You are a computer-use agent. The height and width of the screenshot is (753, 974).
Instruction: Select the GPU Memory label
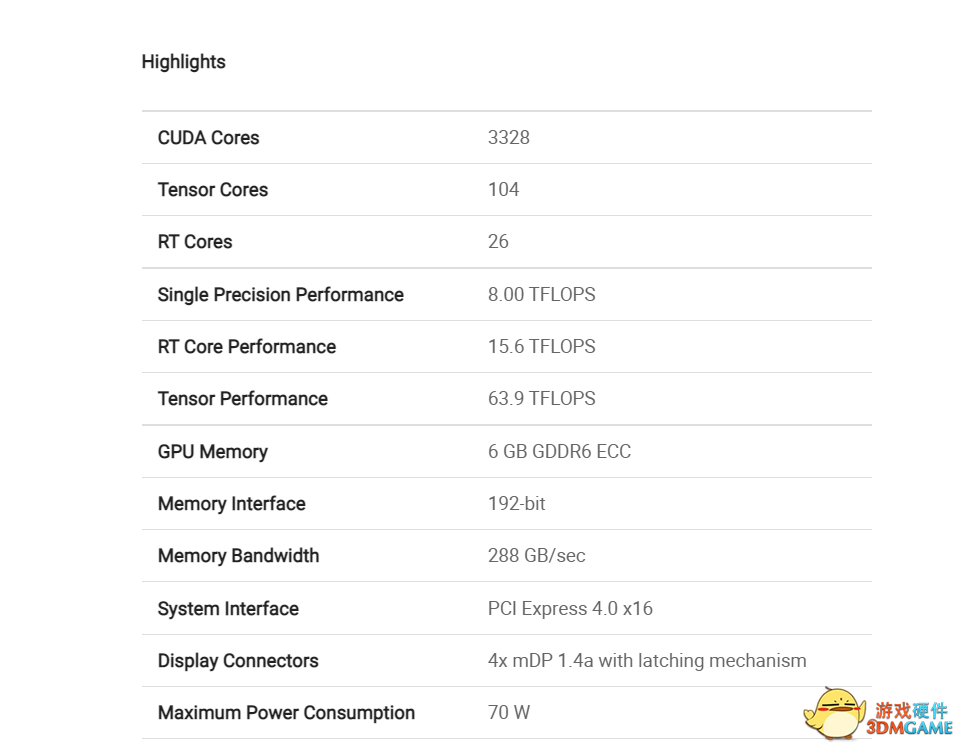(x=213, y=452)
